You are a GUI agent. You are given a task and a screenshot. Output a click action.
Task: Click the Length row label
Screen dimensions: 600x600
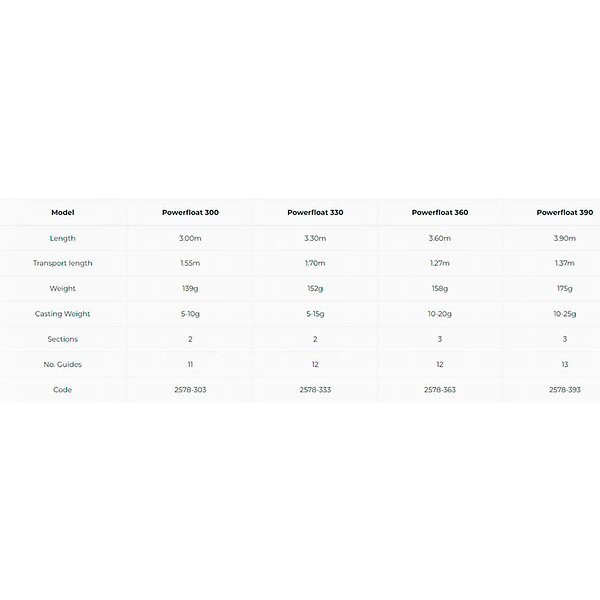coord(63,238)
